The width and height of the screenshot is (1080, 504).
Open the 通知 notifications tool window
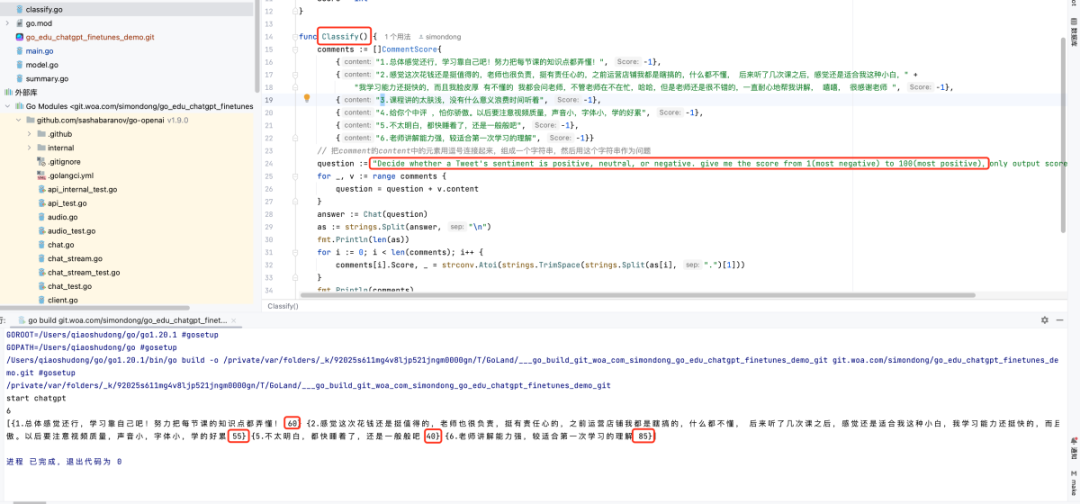coord(1074,448)
